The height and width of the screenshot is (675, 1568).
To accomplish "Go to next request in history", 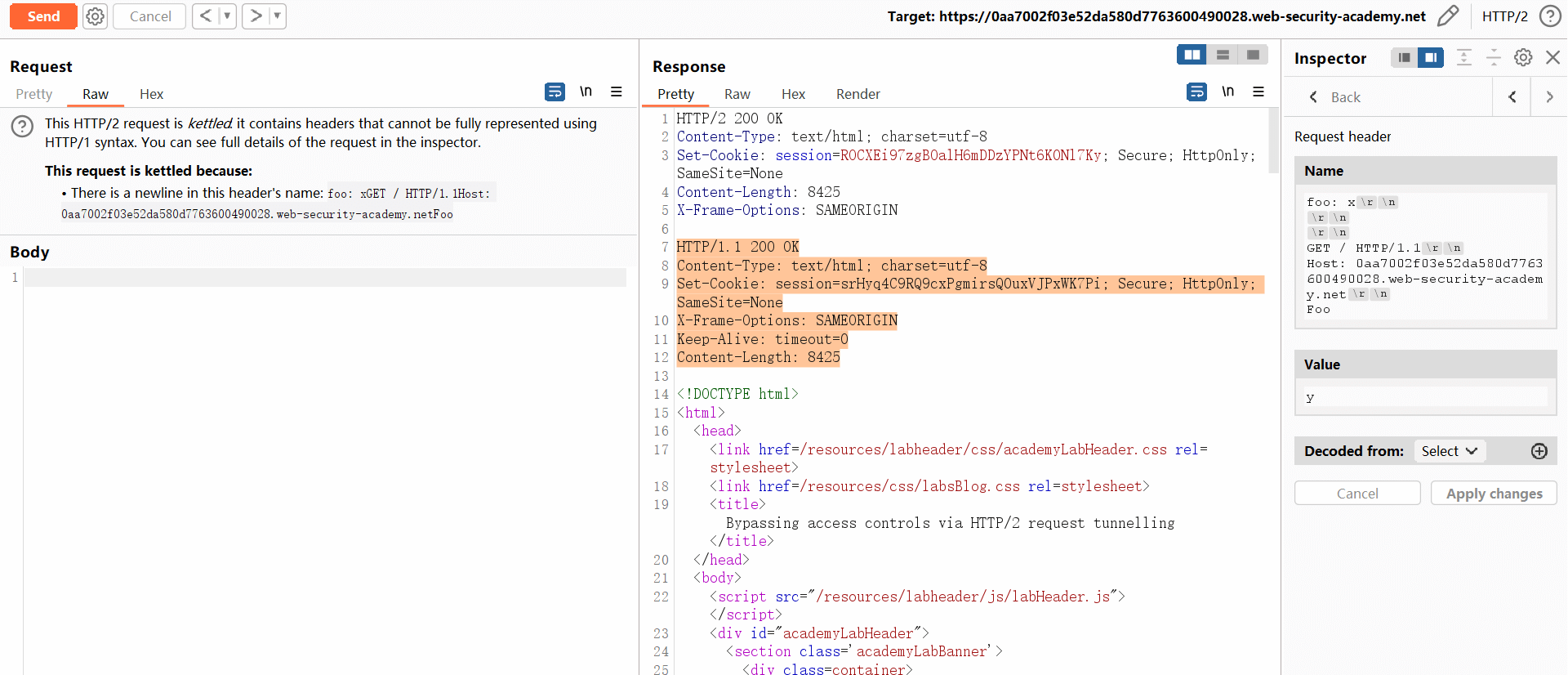I will 256,16.
